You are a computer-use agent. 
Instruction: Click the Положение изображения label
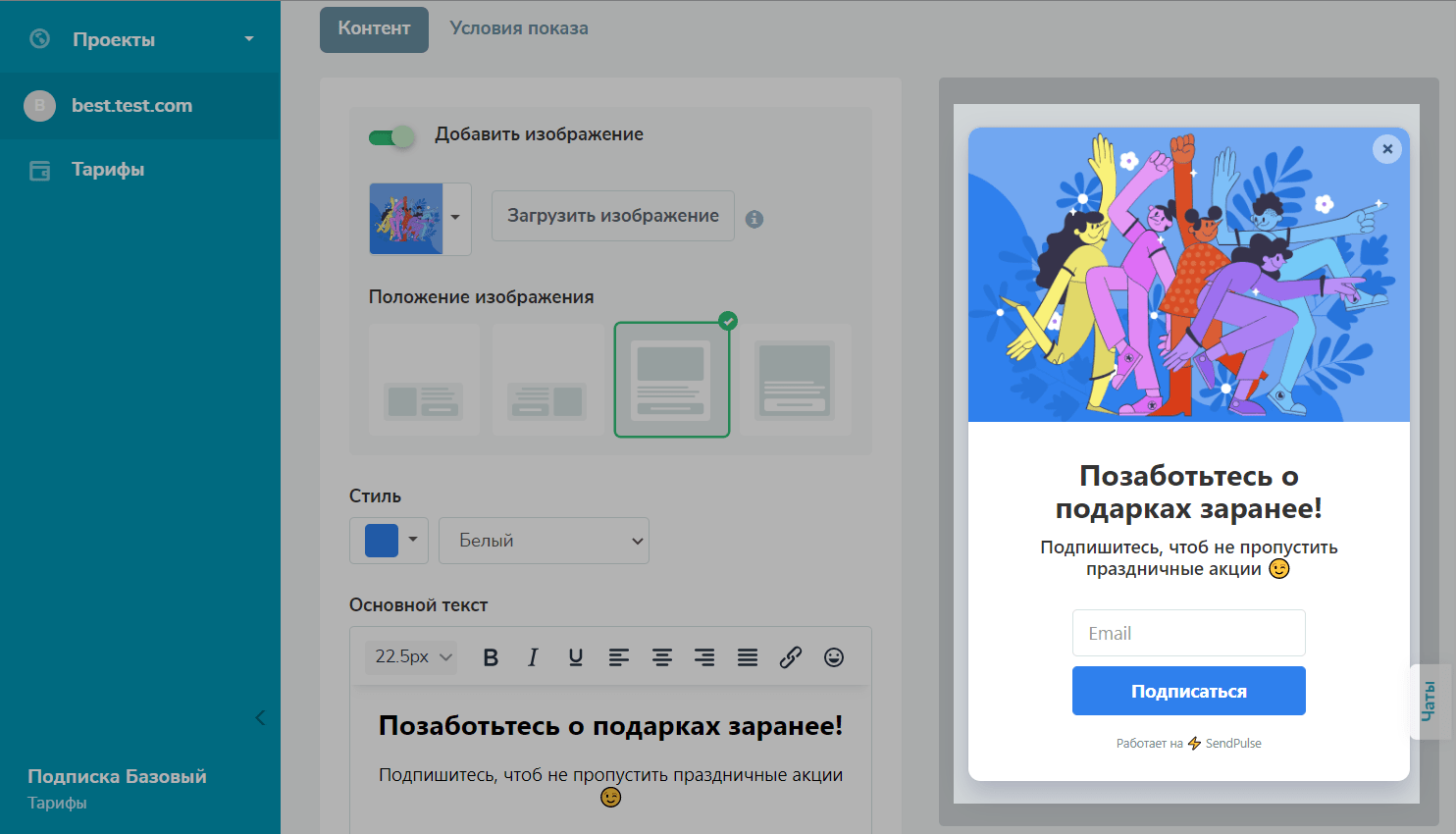[x=481, y=297]
